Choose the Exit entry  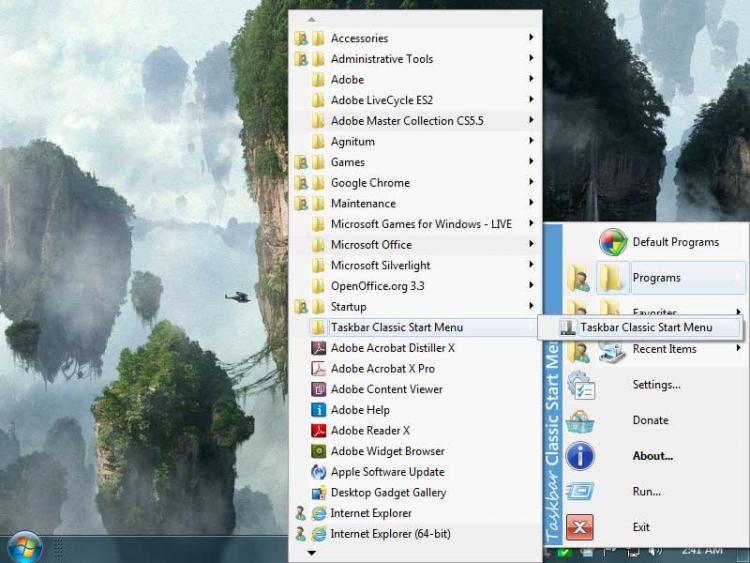pos(641,527)
